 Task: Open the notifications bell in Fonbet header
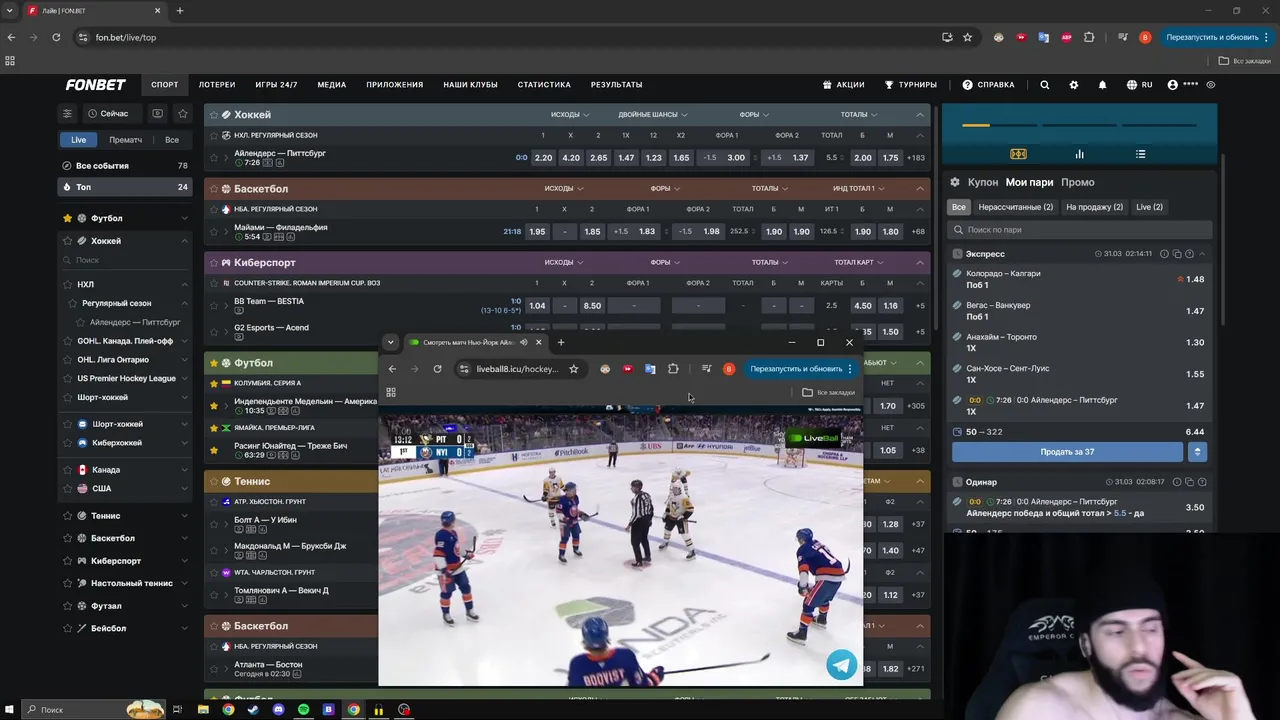pos(1103,85)
